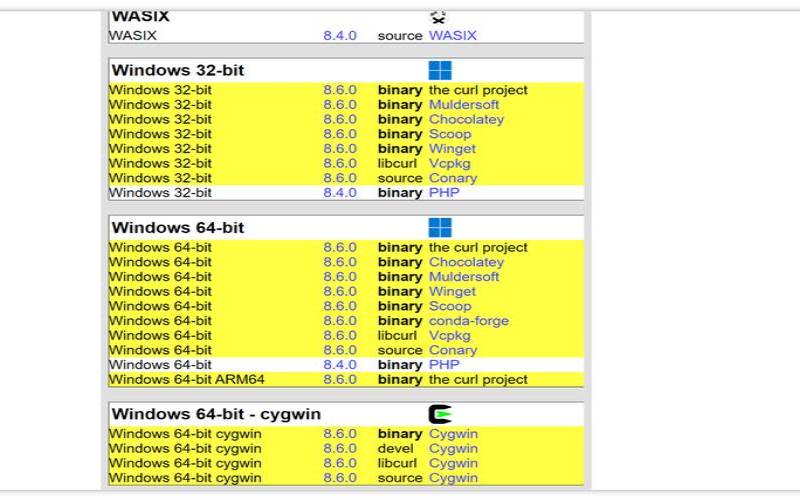Open the conda-forge link
The height and width of the screenshot is (500, 800).
pyautogui.click(x=468, y=321)
